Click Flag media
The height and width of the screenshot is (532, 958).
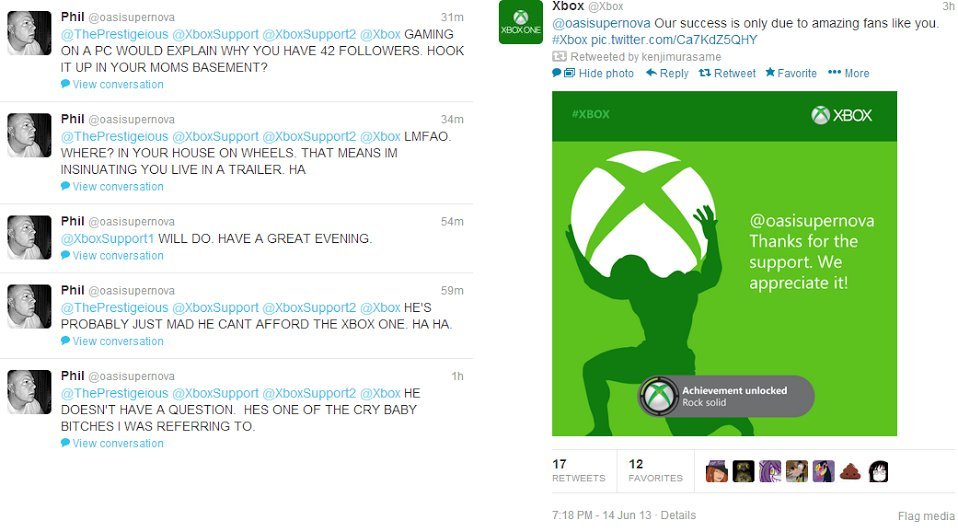pyautogui.click(x=926, y=516)
